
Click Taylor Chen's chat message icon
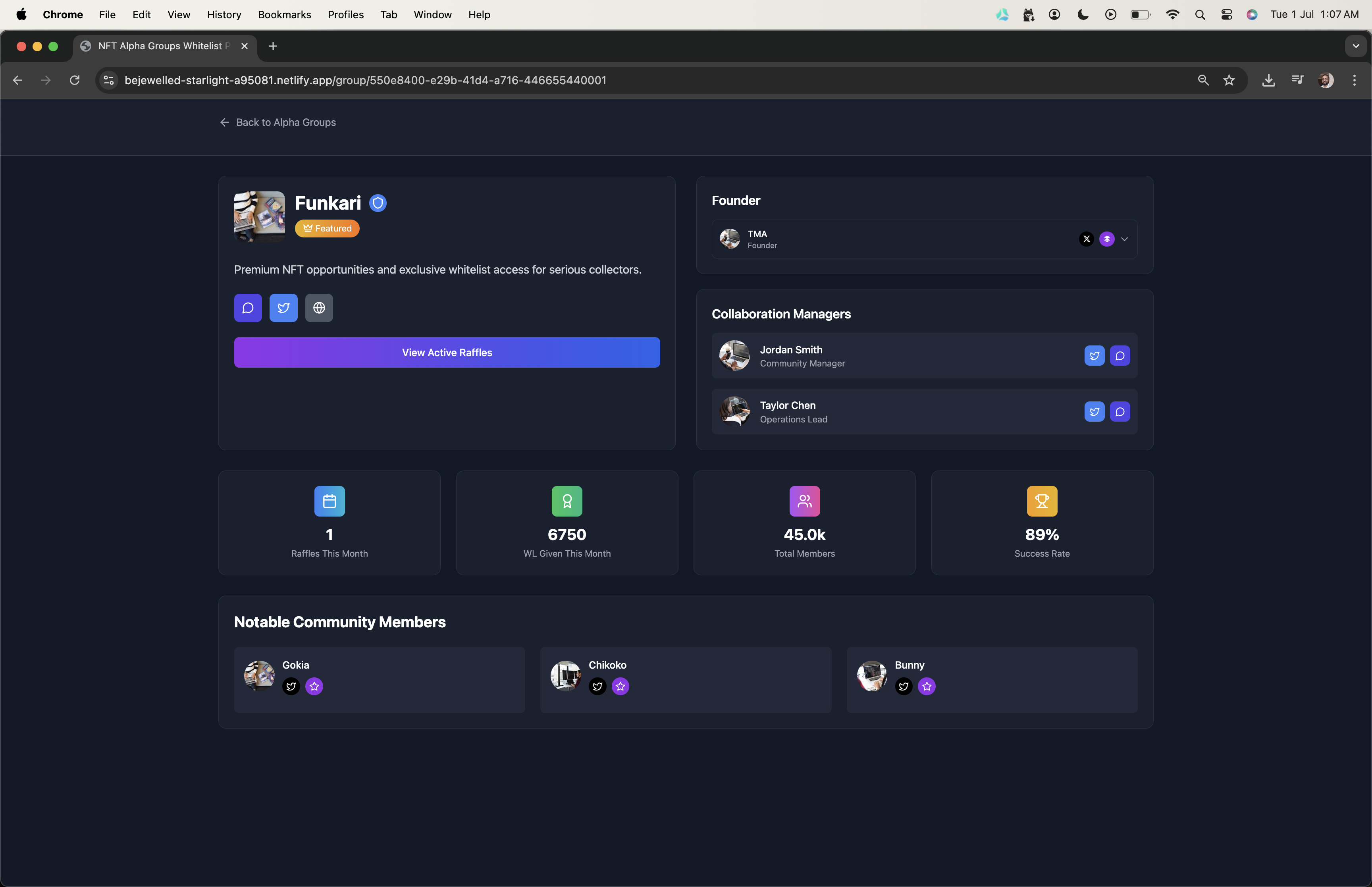(1119, 412)
